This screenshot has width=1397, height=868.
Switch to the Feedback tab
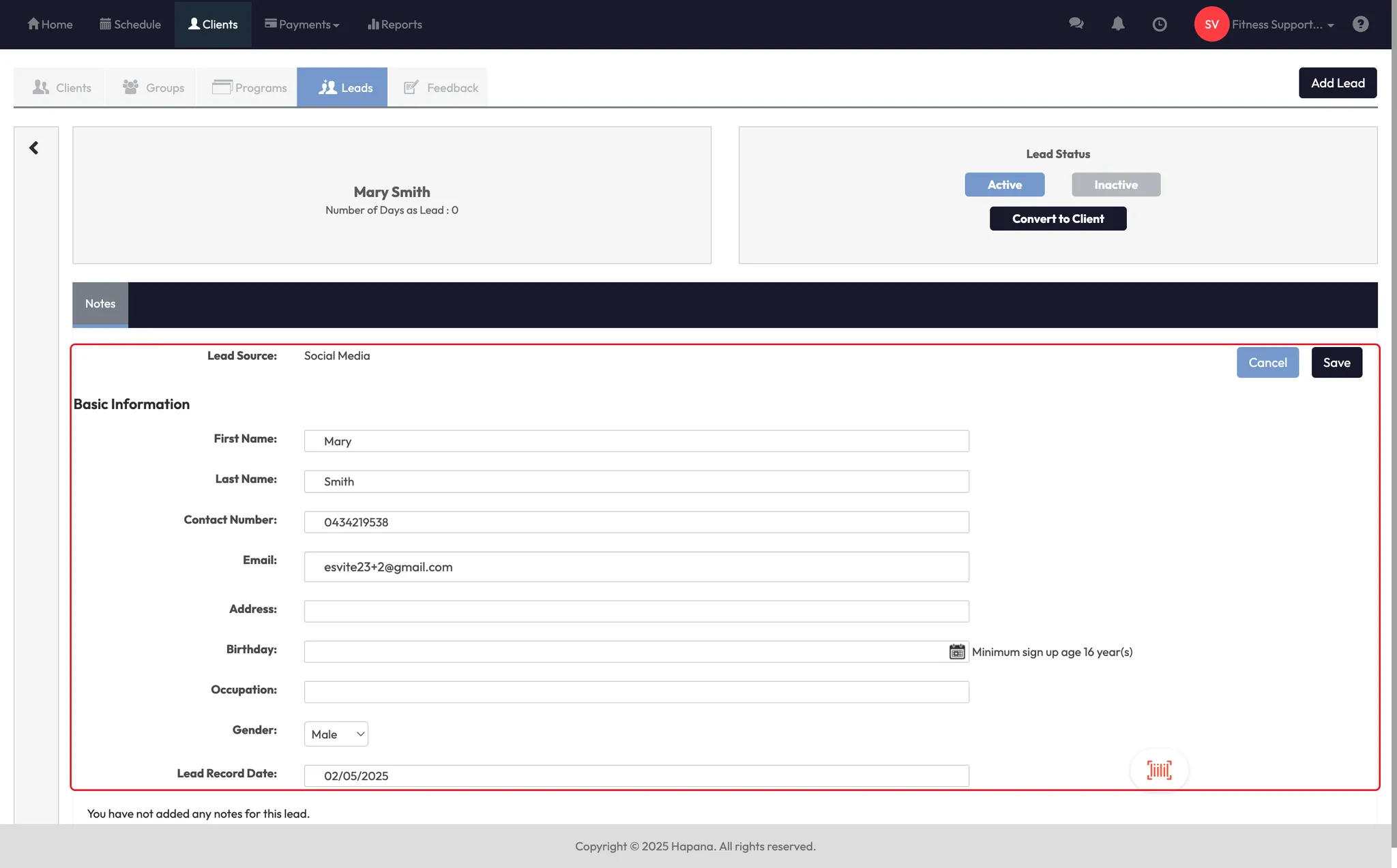pyautogui.click(x=441, y=87)
